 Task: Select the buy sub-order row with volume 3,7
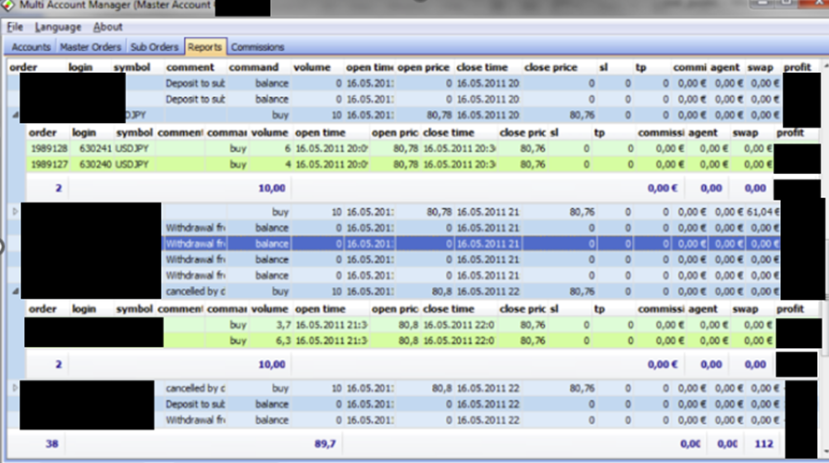[x=400, y=326]
